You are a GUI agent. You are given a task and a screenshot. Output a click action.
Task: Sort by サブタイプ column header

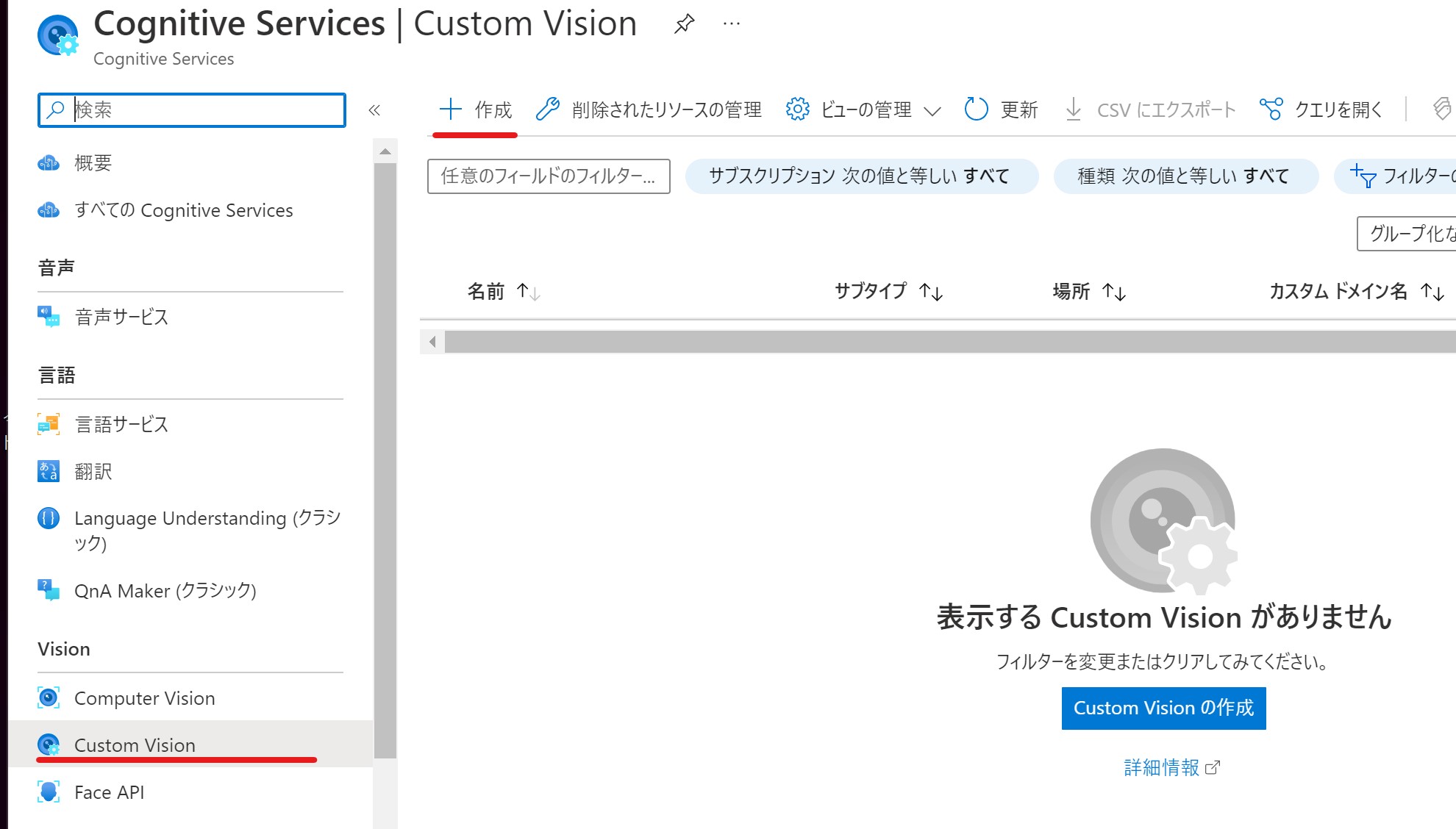click(x=889, y=292)
